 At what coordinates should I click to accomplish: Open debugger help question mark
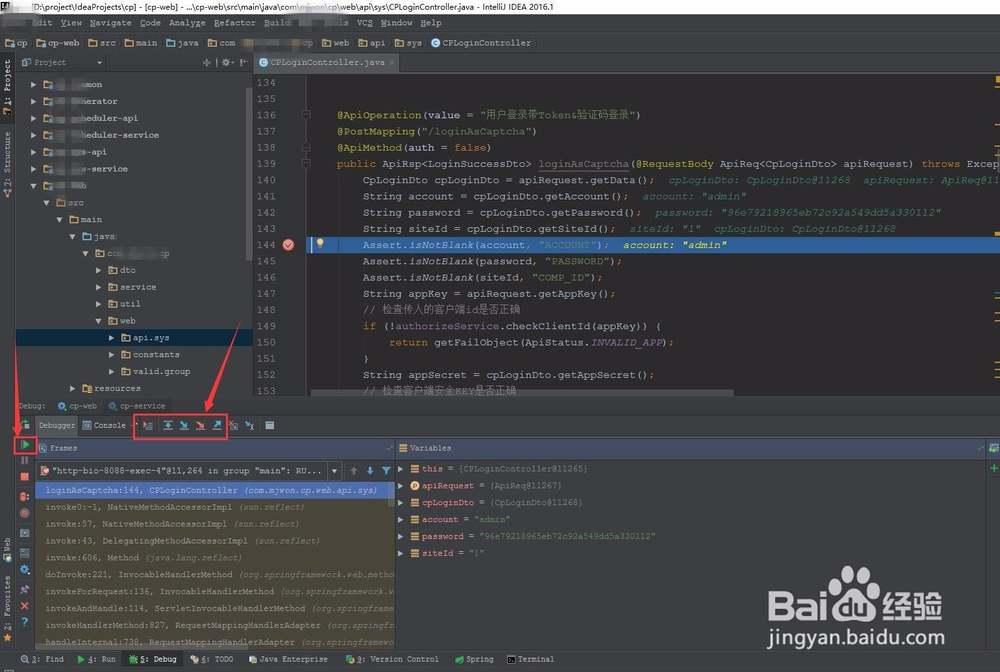pyautogui.click(x=25, y=622)
